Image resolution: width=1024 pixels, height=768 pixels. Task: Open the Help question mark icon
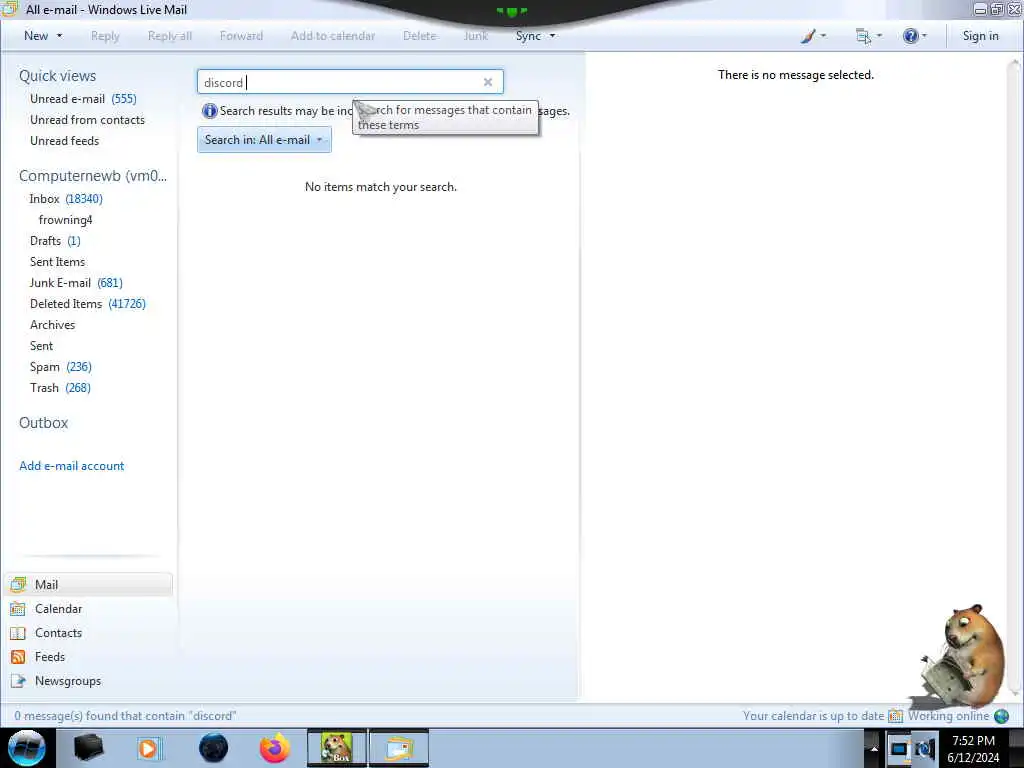910,36
